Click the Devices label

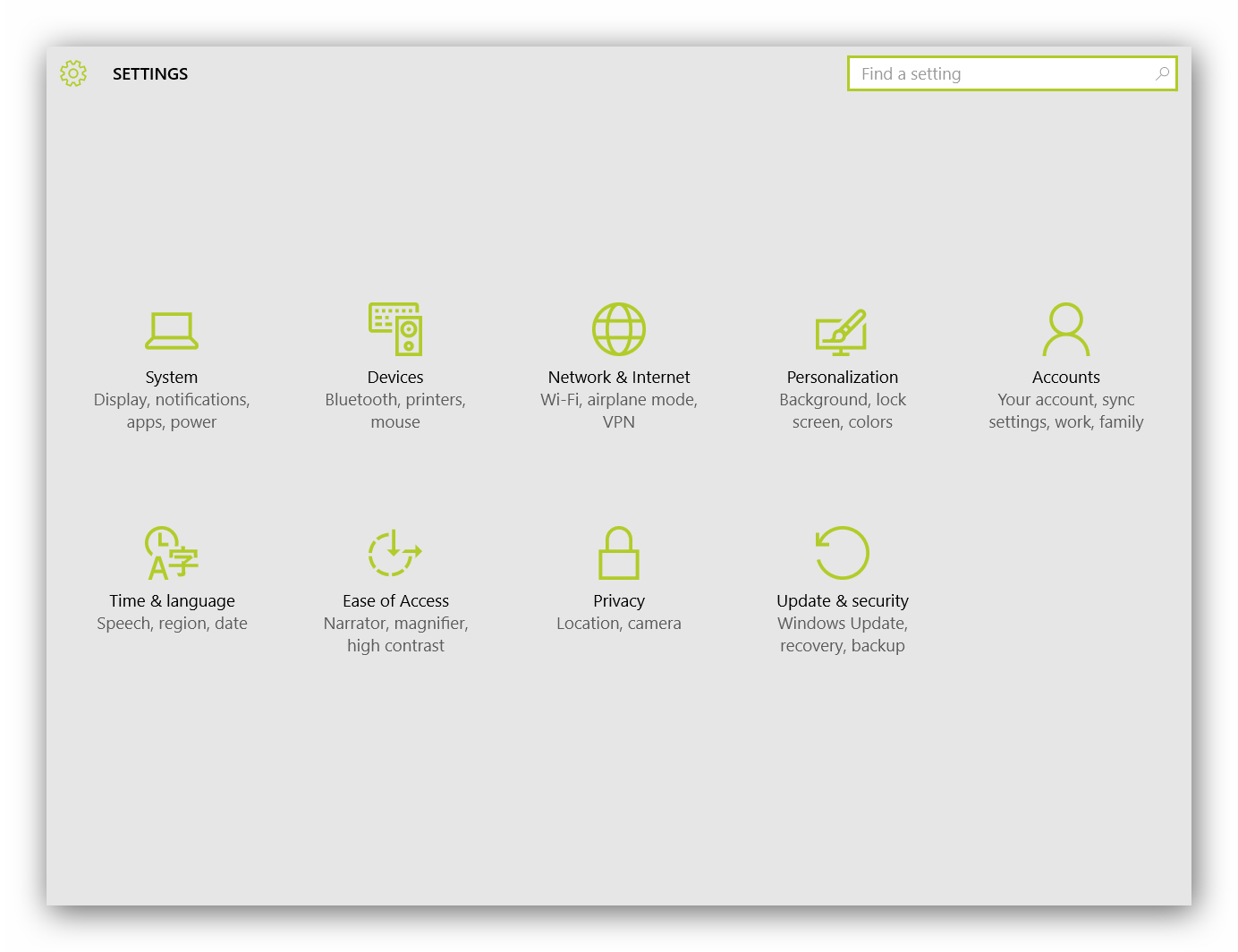(x=395, y=377)
